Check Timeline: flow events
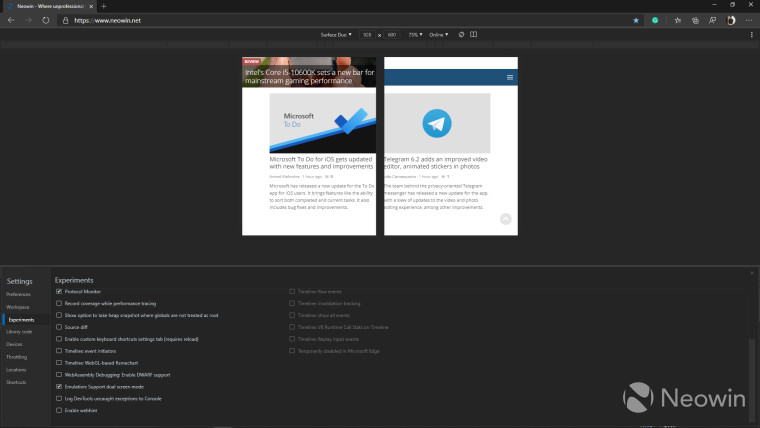 292,291
